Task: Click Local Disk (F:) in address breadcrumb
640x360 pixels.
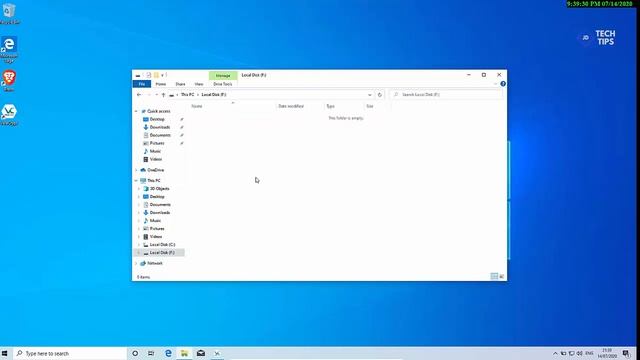Action: point(214,95)
